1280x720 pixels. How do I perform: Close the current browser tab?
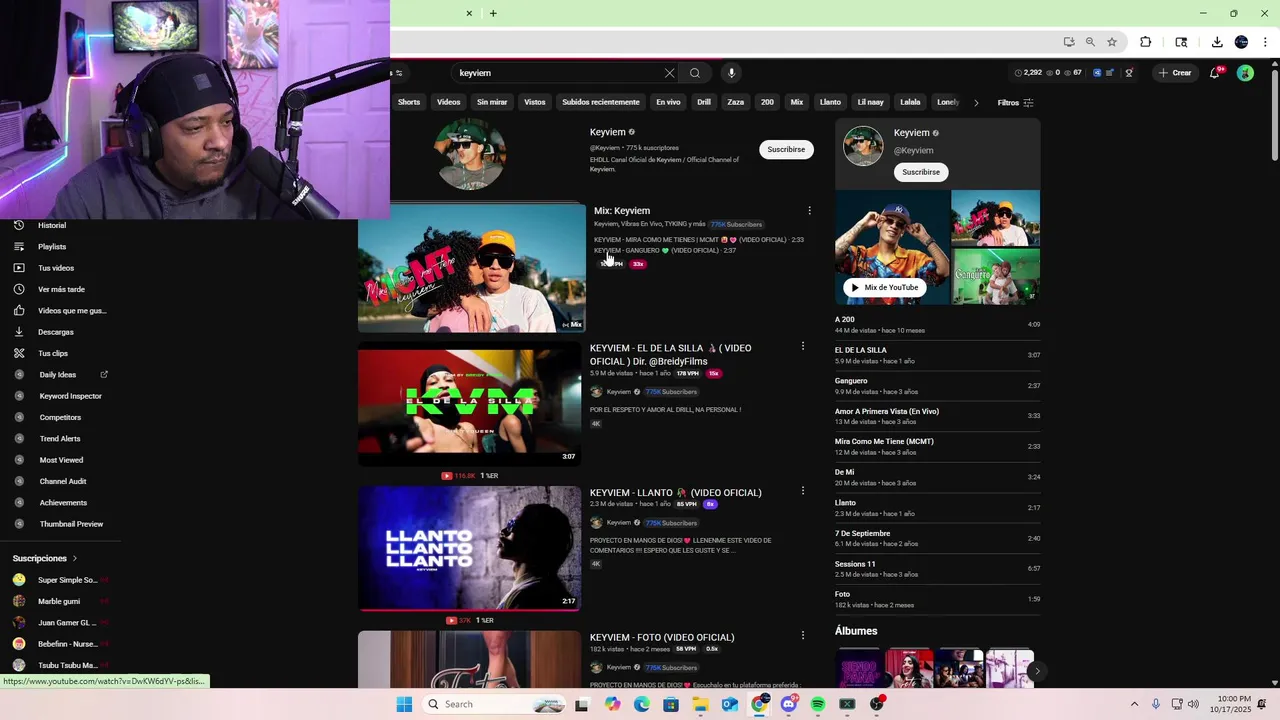pyautogui.click(x=469, y=13)
